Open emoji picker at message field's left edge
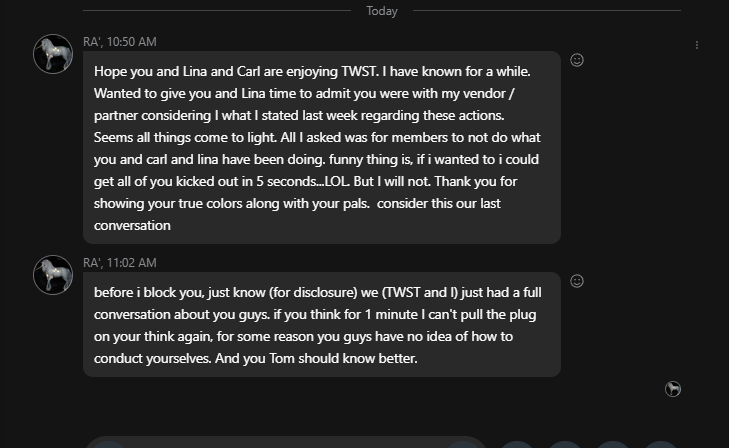This screenshot has height=448, width=729. coord(109,445)
